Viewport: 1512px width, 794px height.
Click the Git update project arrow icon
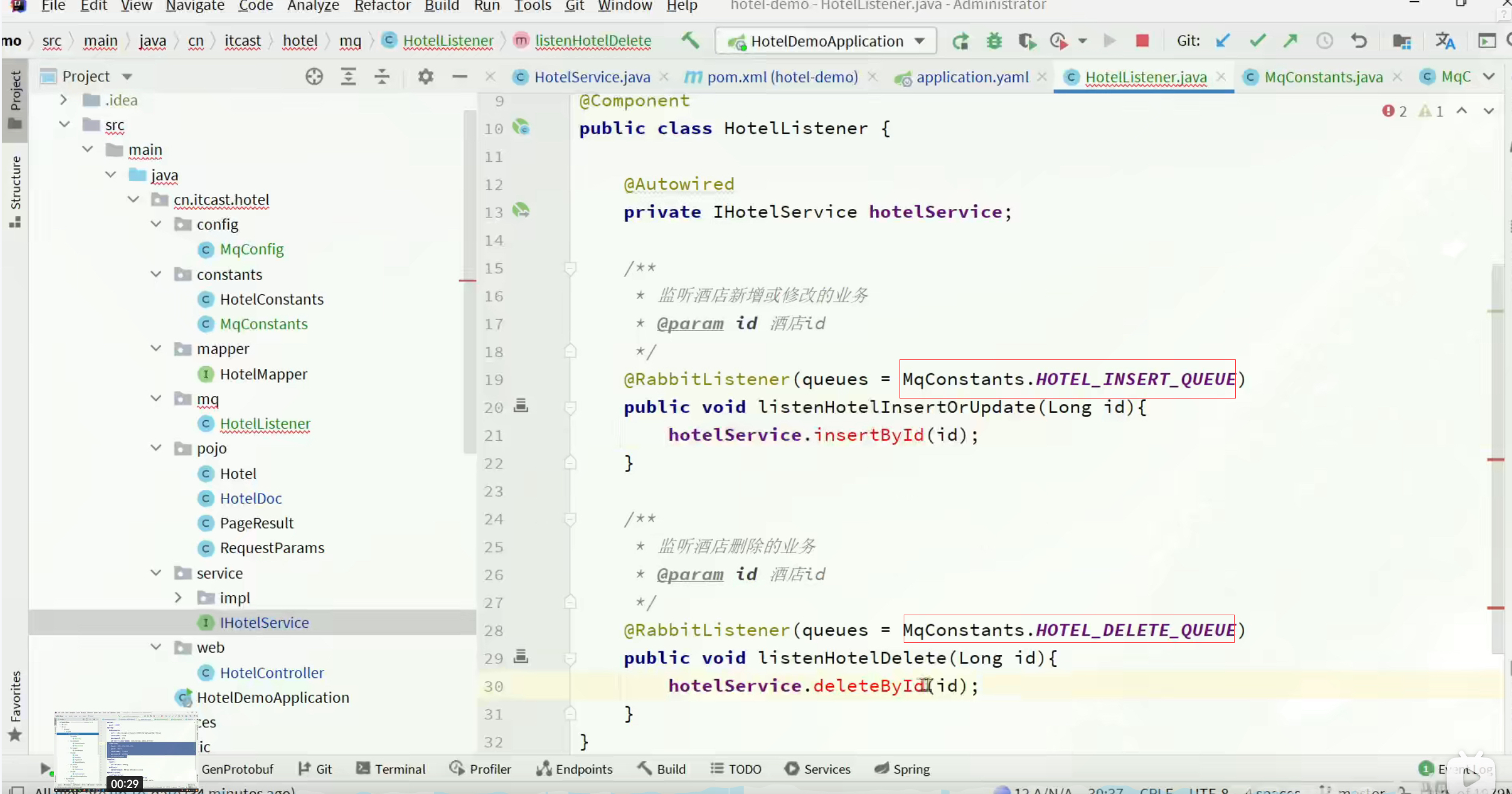tap(1222, 41)
